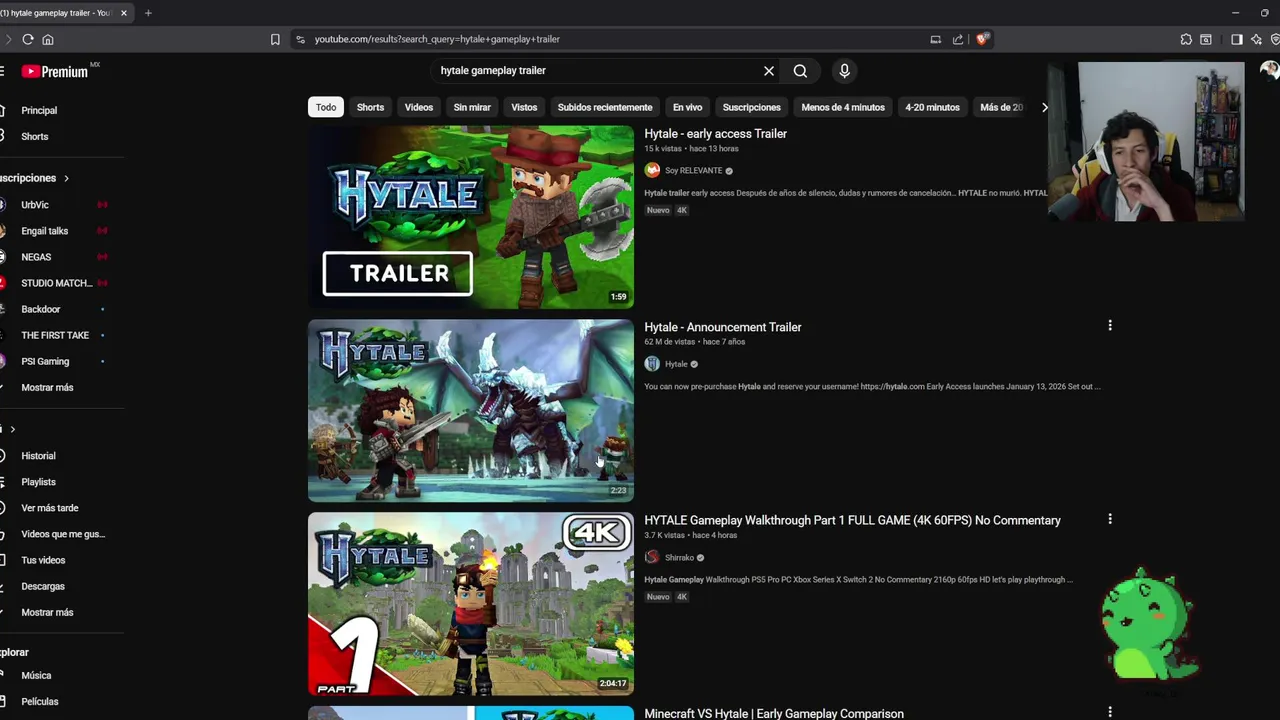The width and height of the screenshot is (1280, 720).
Task: Open Historial in sidebar
Action: [x=38, y=456]
